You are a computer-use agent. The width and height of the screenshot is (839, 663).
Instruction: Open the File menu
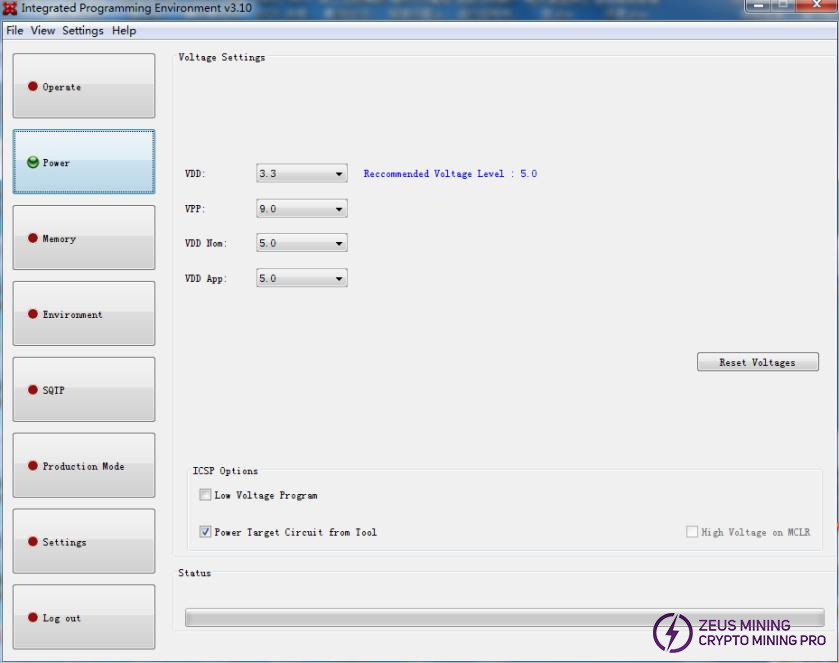14,30
